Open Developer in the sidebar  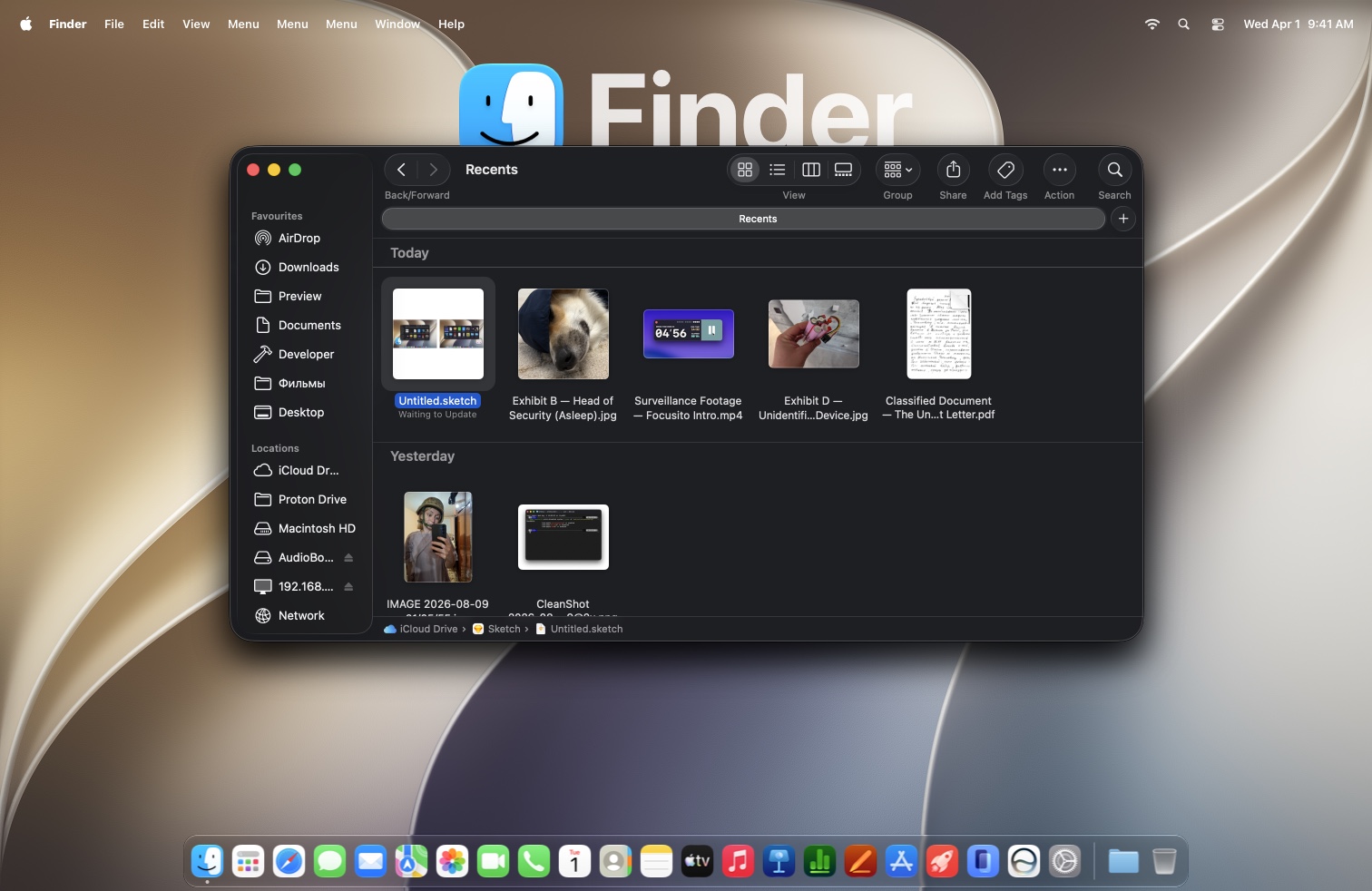(x=305, y=354)
